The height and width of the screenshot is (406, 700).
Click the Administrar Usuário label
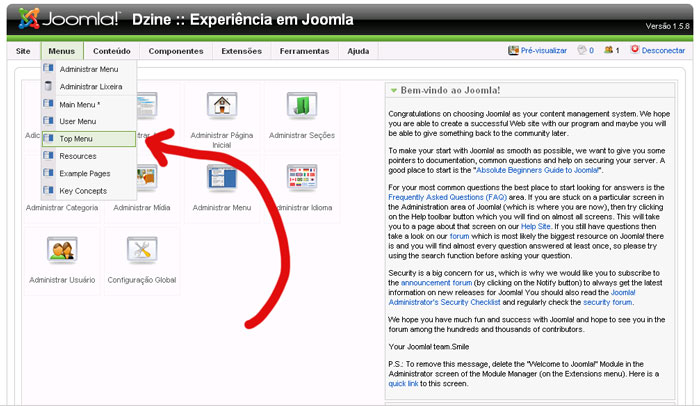point(62,280)
